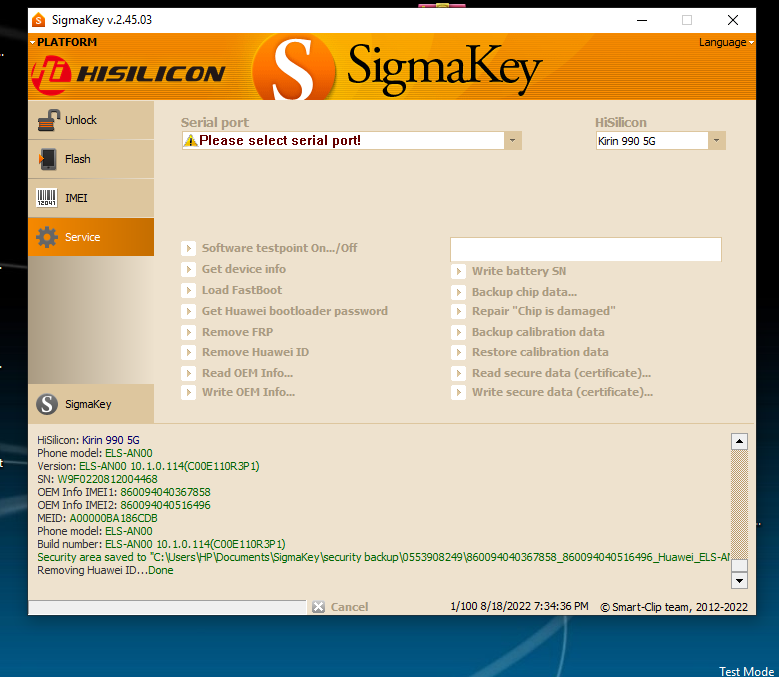Click the SigmaKey S logo in header
Screen dimensions: 779x677
[x=293, y=68]
